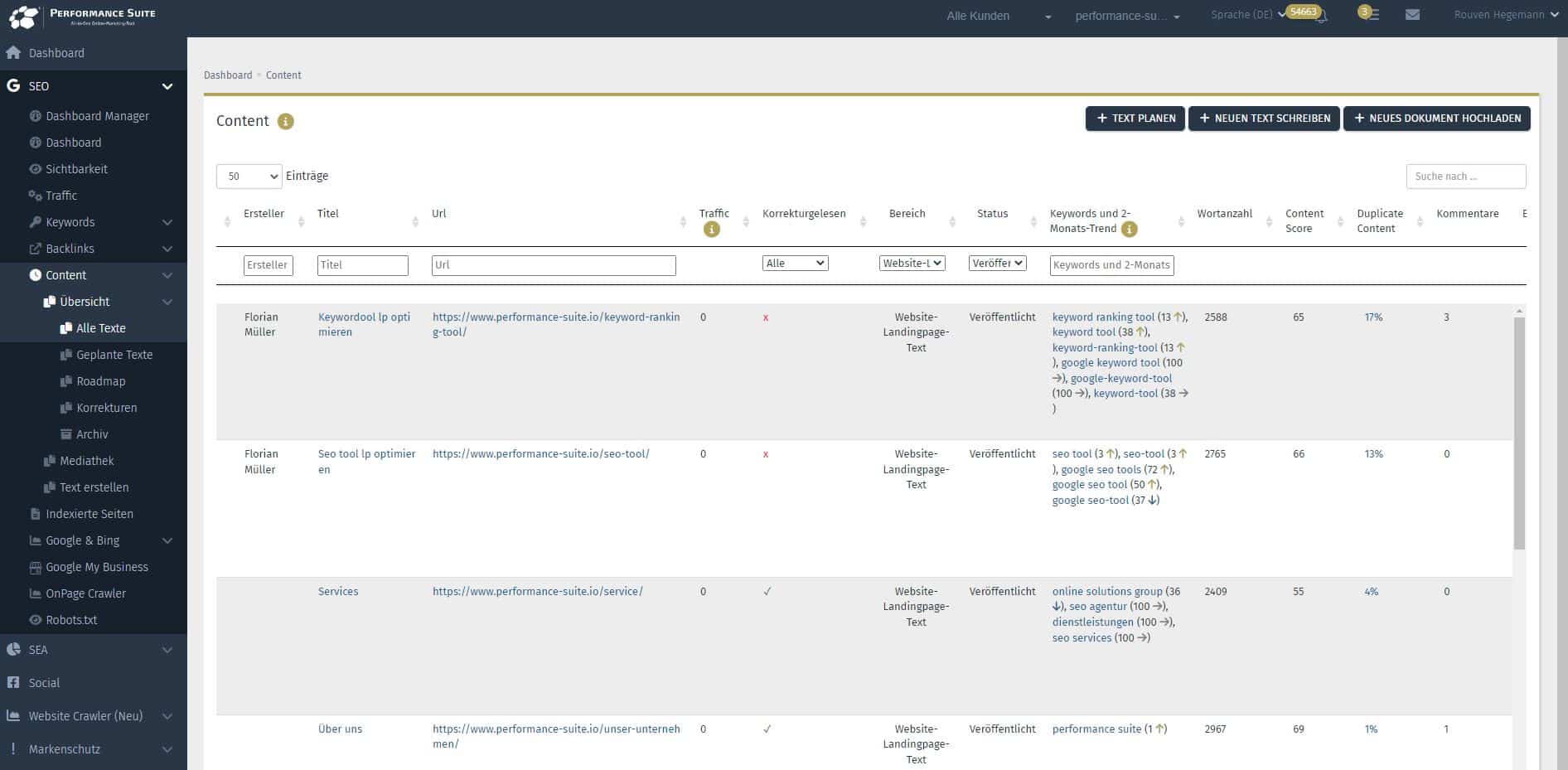The height and width of the screenshot is (770, 1568).
Task: Expand the Website Crawler (Neu) chevron
Action: (x=167, y=716)
